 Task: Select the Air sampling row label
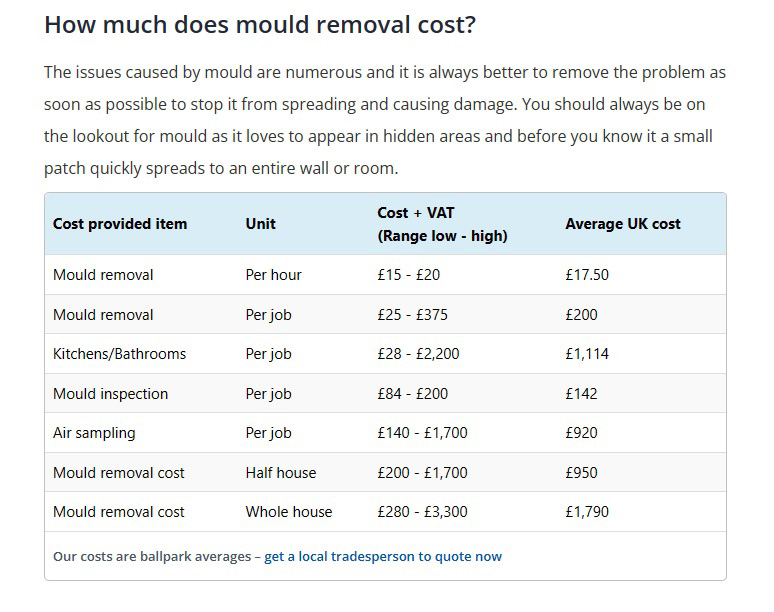[94, 433]
